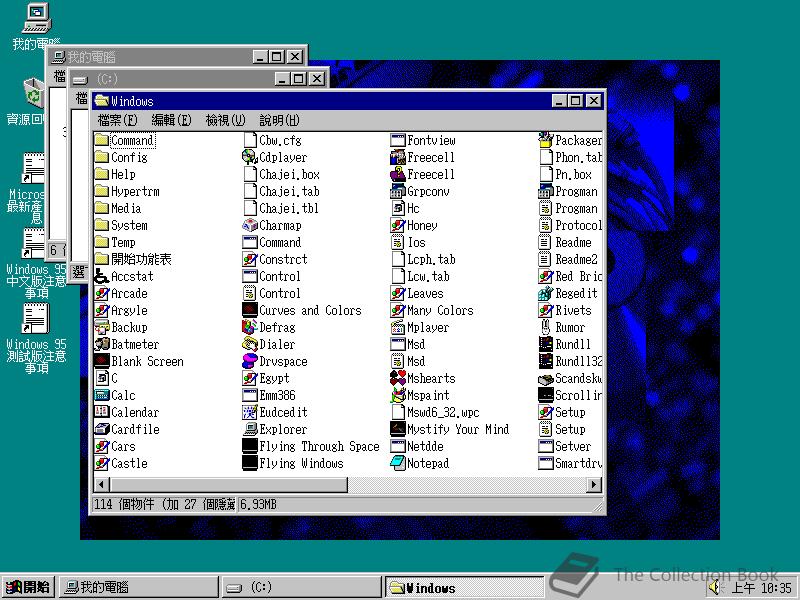Select the Netdde file
The image size is (800, 600).
pos(417,446)
